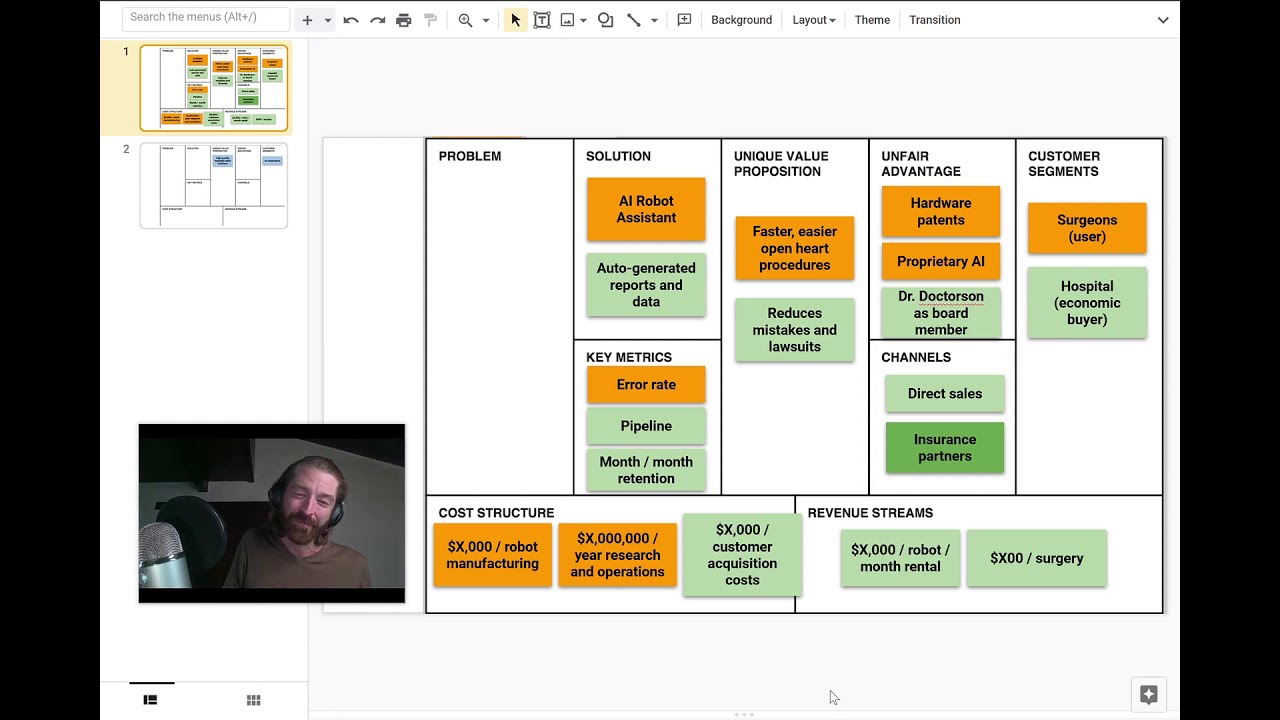Open the zoom level dropdown arrow

(x=486, y=20)
